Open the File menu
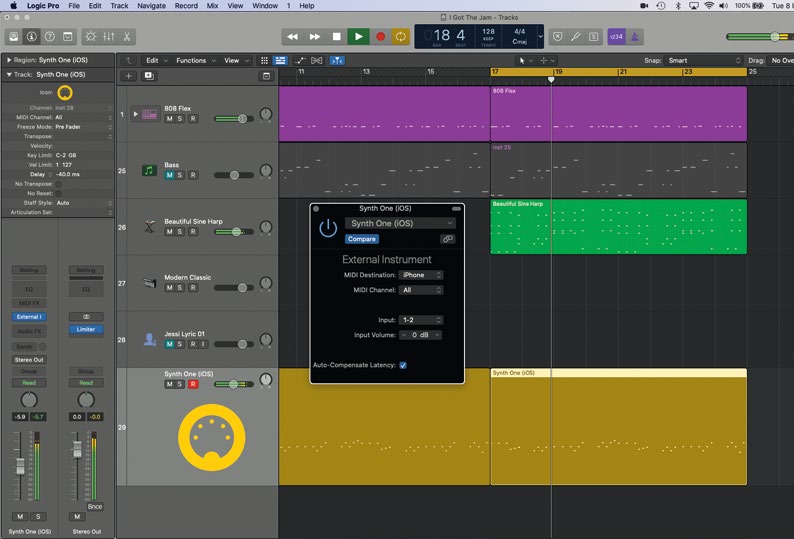Viewport: 794px width, 539px height. point(74,6)
